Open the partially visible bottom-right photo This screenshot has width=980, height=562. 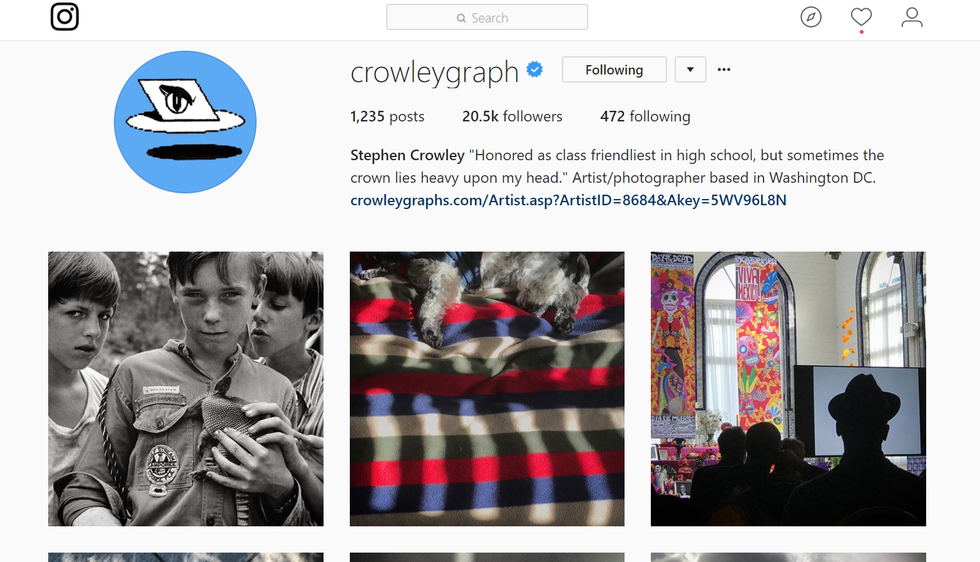788,557
